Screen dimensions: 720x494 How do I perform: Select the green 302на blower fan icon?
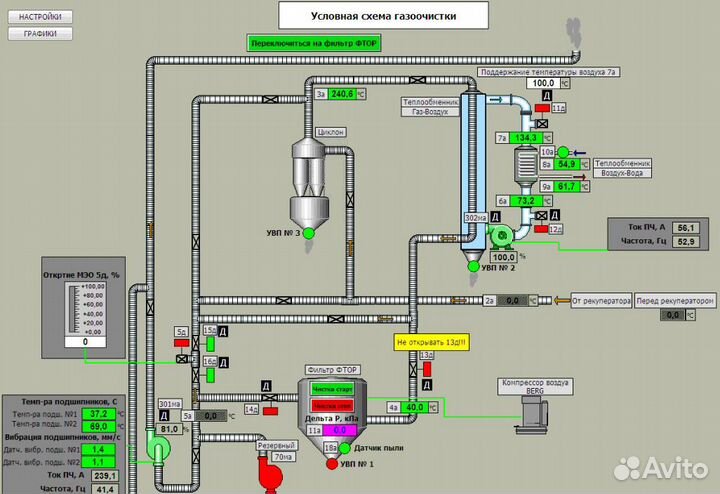498,234
